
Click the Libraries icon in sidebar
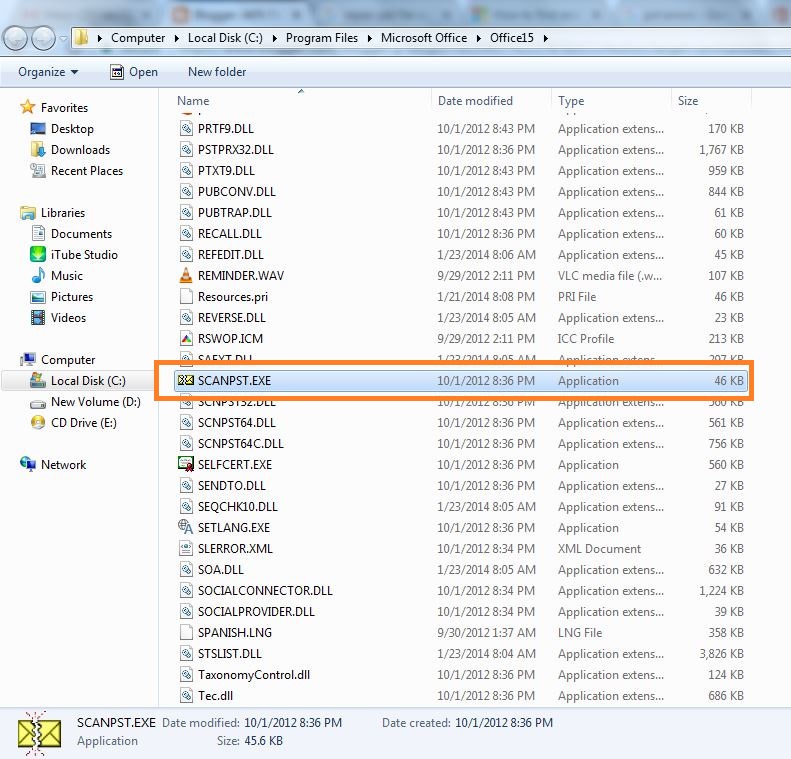[x=28, y=212]
